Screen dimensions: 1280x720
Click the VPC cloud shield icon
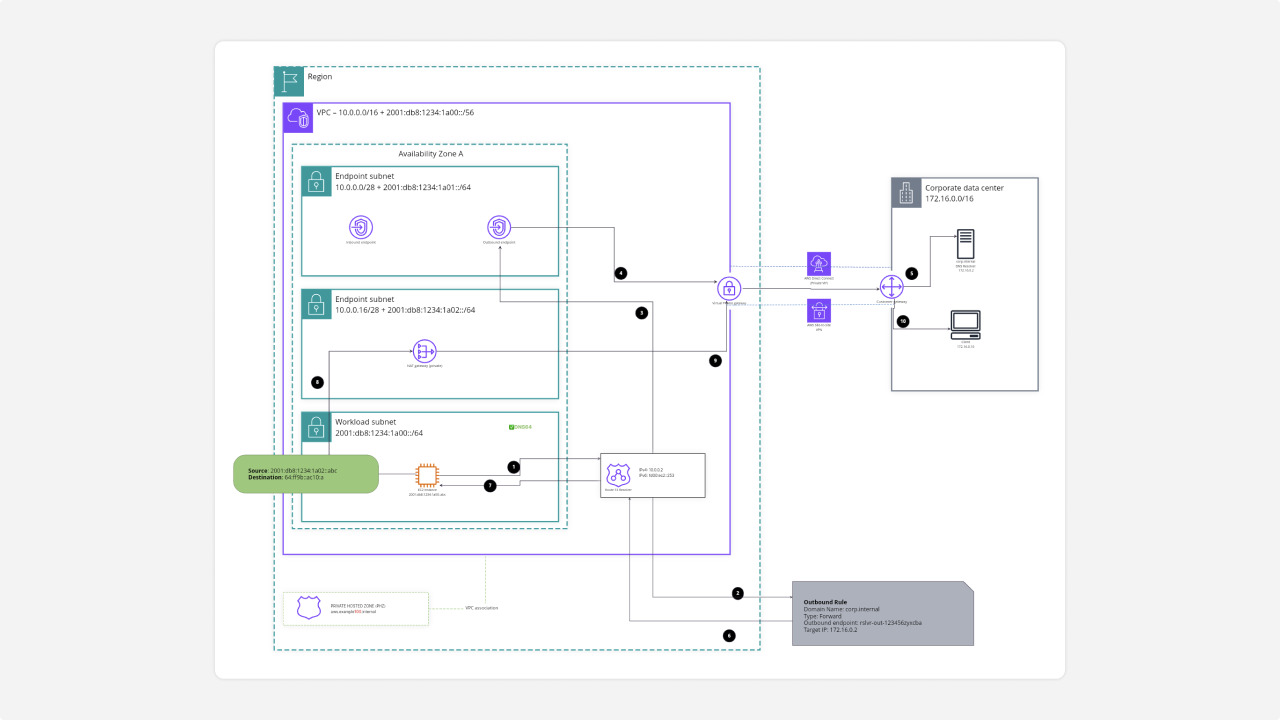coord(297,117)
